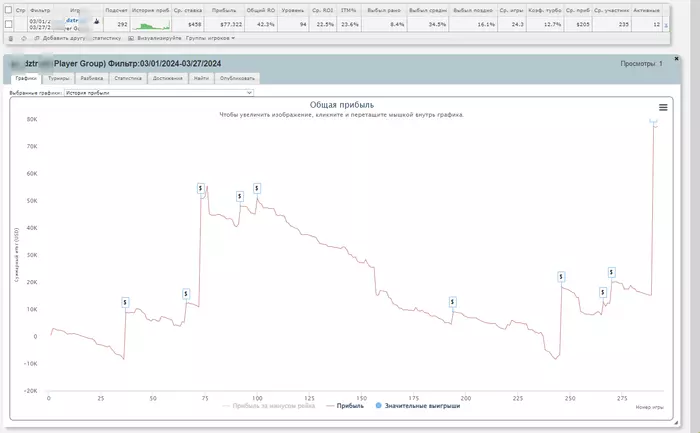Sort by the 'ITM%' column header

coord(348,10)
